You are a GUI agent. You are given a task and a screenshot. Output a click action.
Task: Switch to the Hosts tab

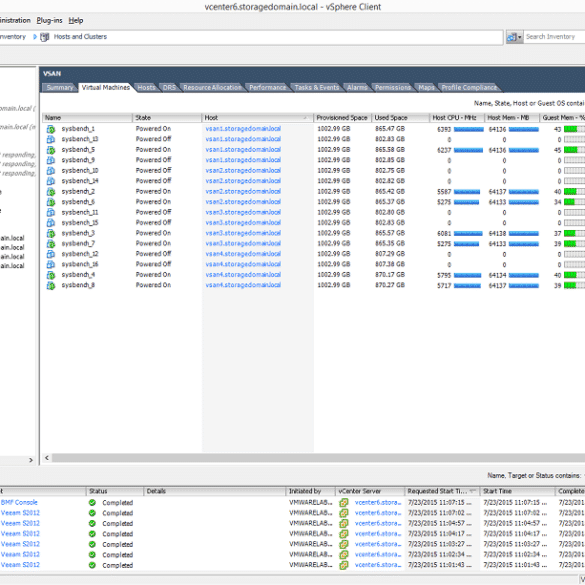146,88
